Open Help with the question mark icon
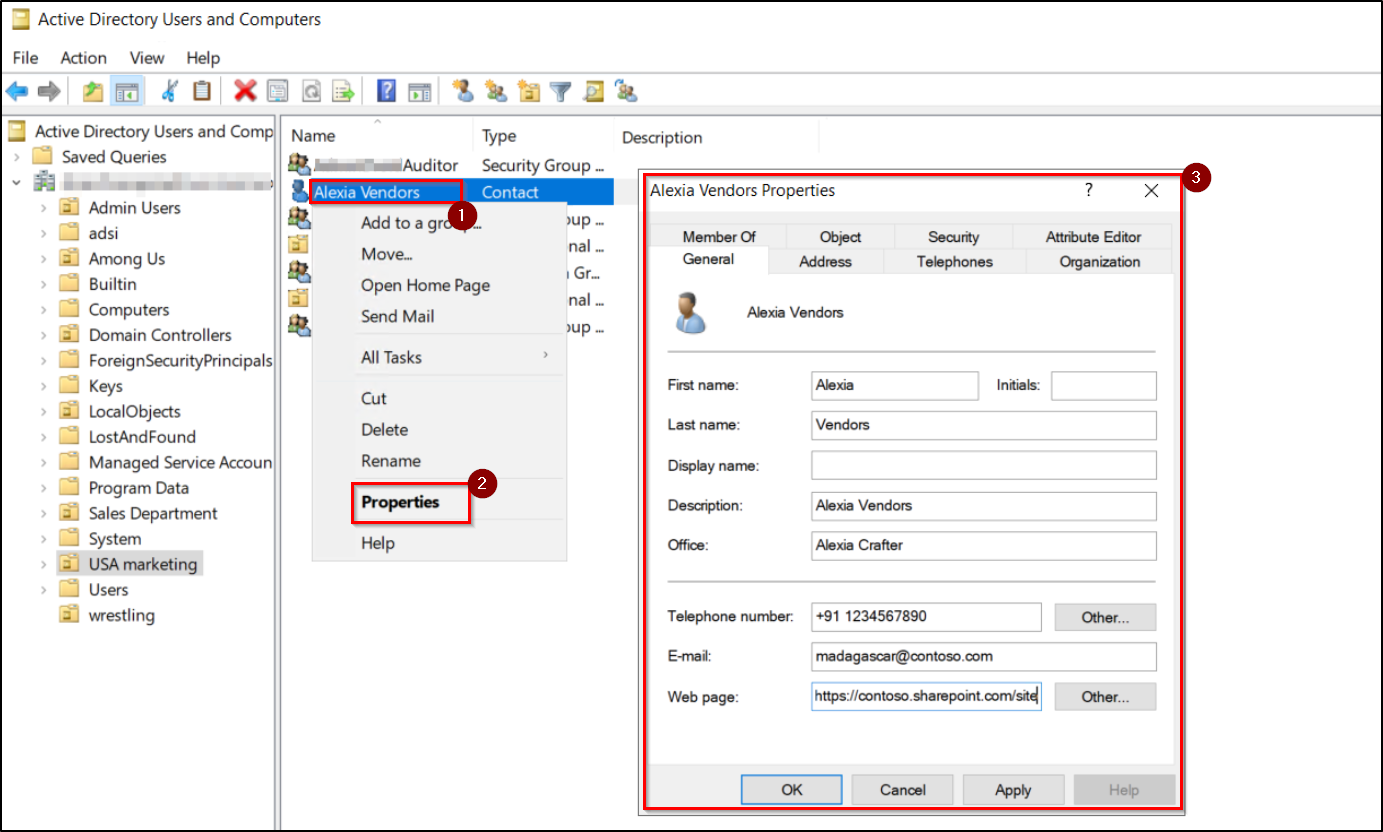1383x832 pixels. click(384, 91)
